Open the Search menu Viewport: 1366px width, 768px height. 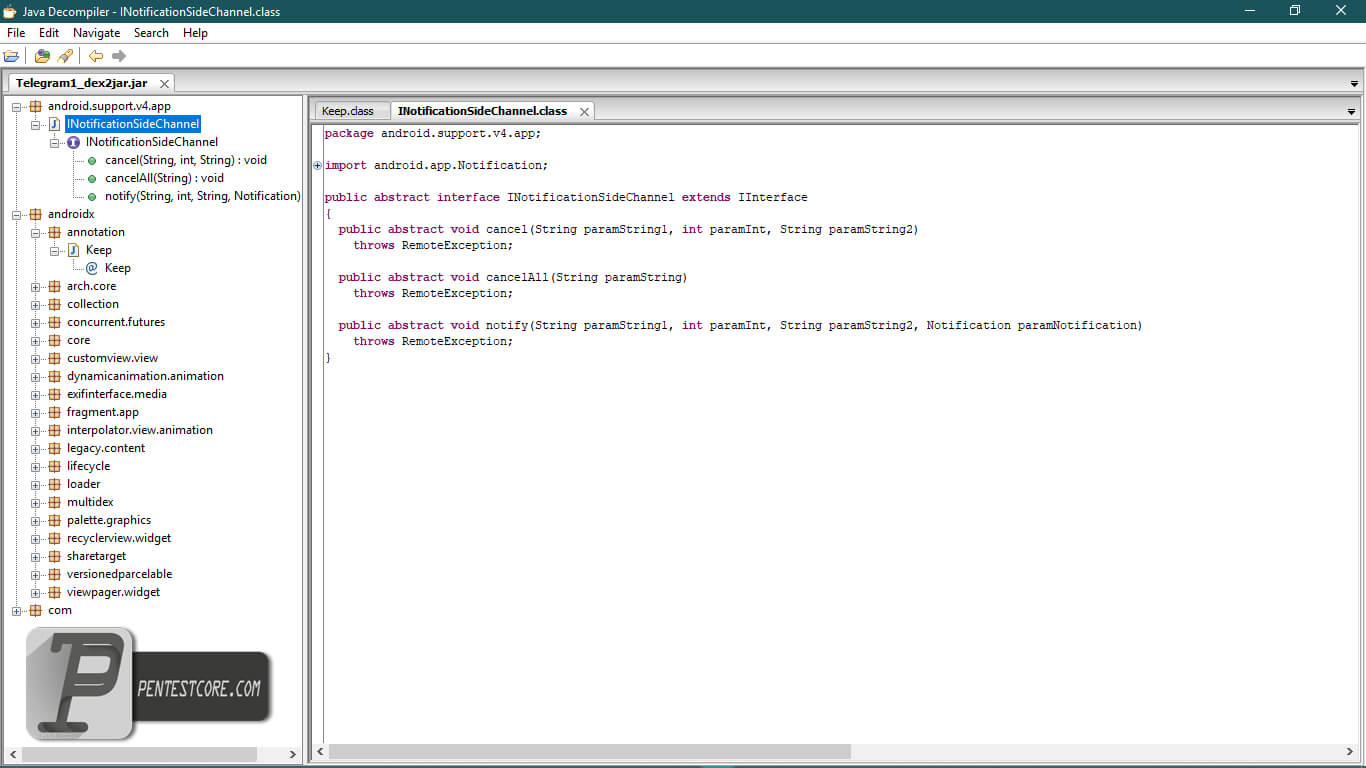coord(151,33)
